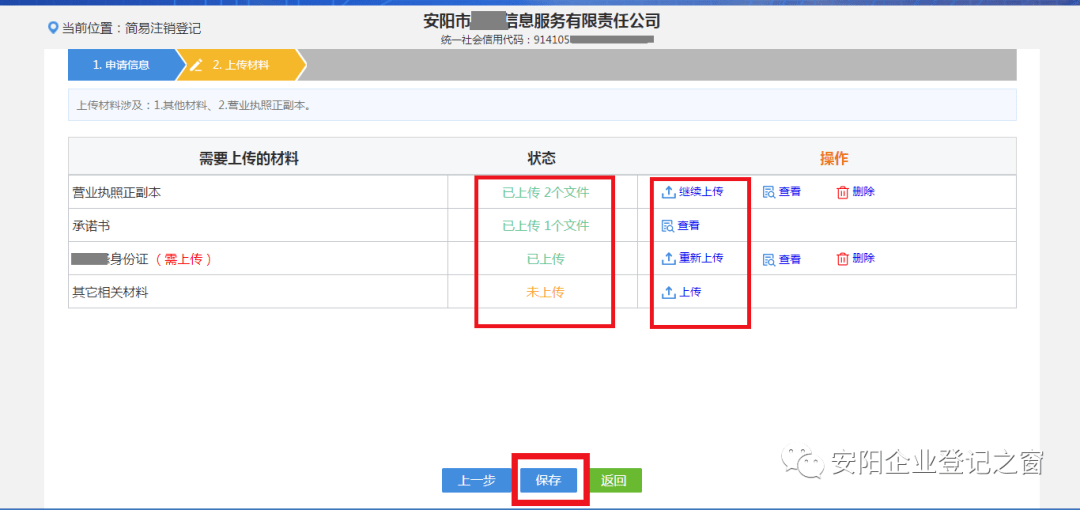Click status text 已上传 1个文件
This screenshot has width=1080, height=510.
coord(546,225)
